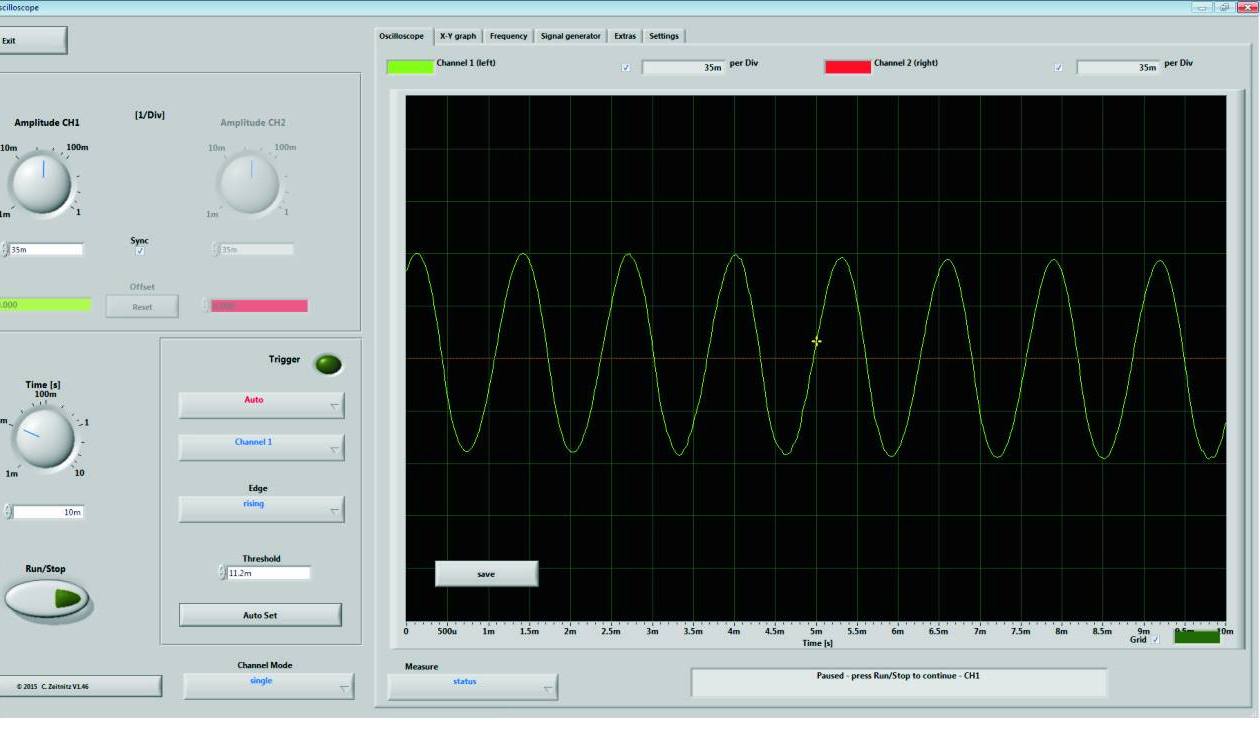Click the save button on the graph
This screenshot has height=746, width=1260.
486,574
